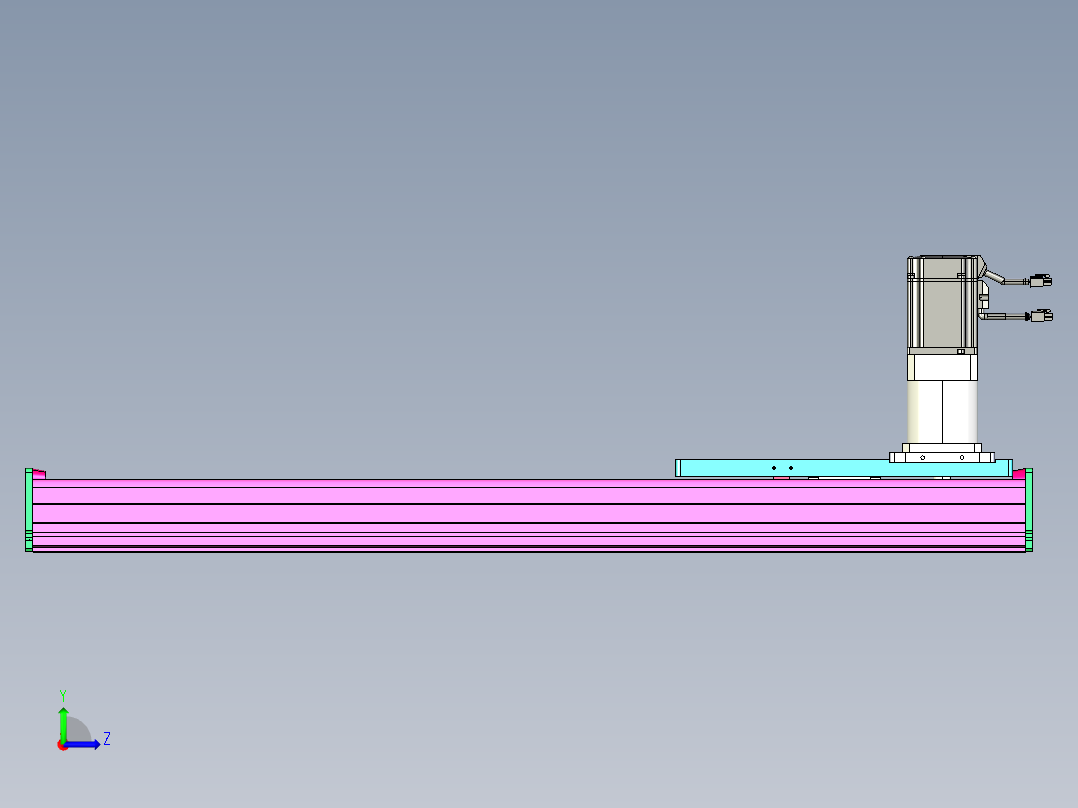Click the green Y axis arrow of triad
The height and width of the screenshot is (808, 1078).
63,723
